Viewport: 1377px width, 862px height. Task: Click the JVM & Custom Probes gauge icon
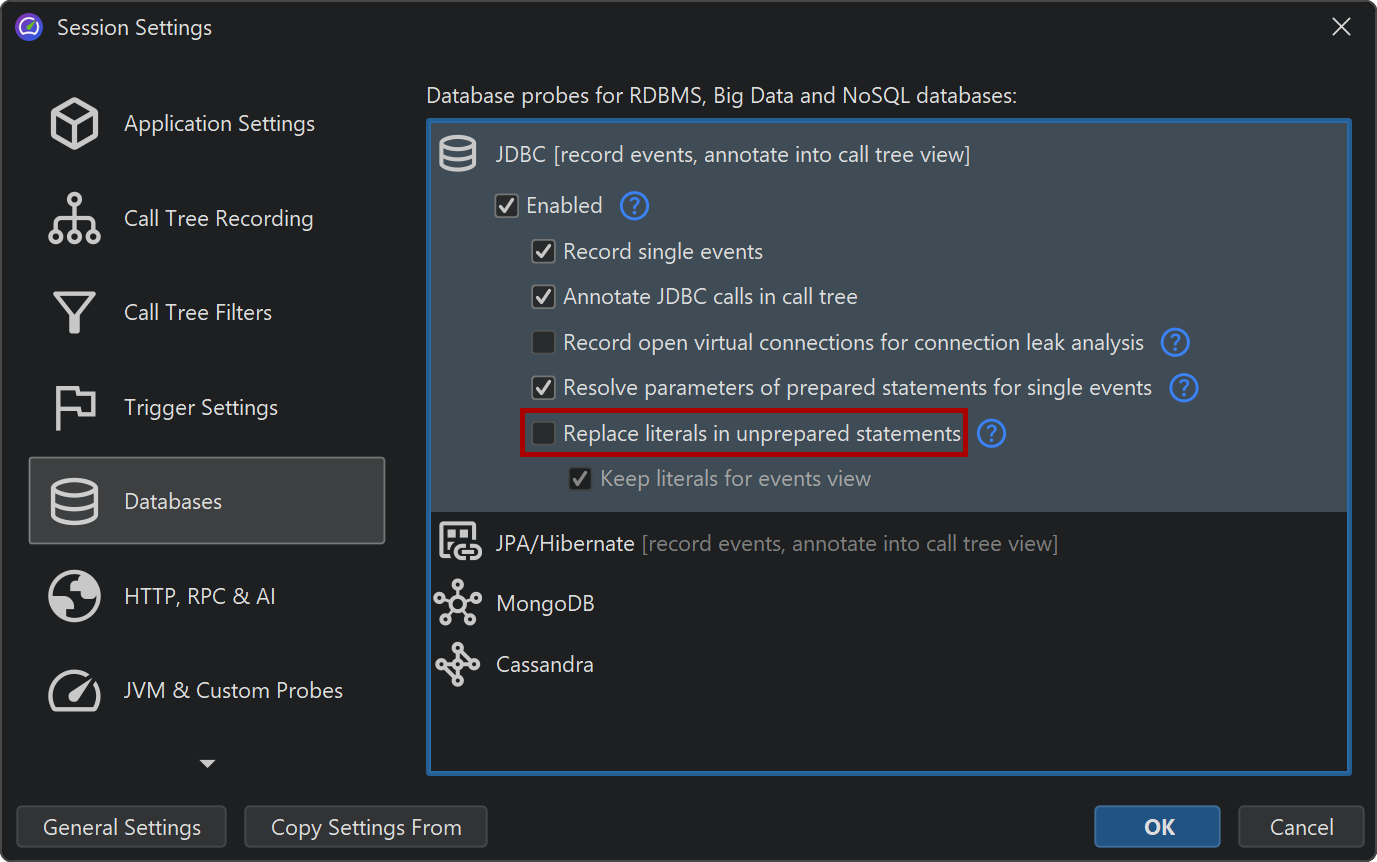(x=74, y=690)
